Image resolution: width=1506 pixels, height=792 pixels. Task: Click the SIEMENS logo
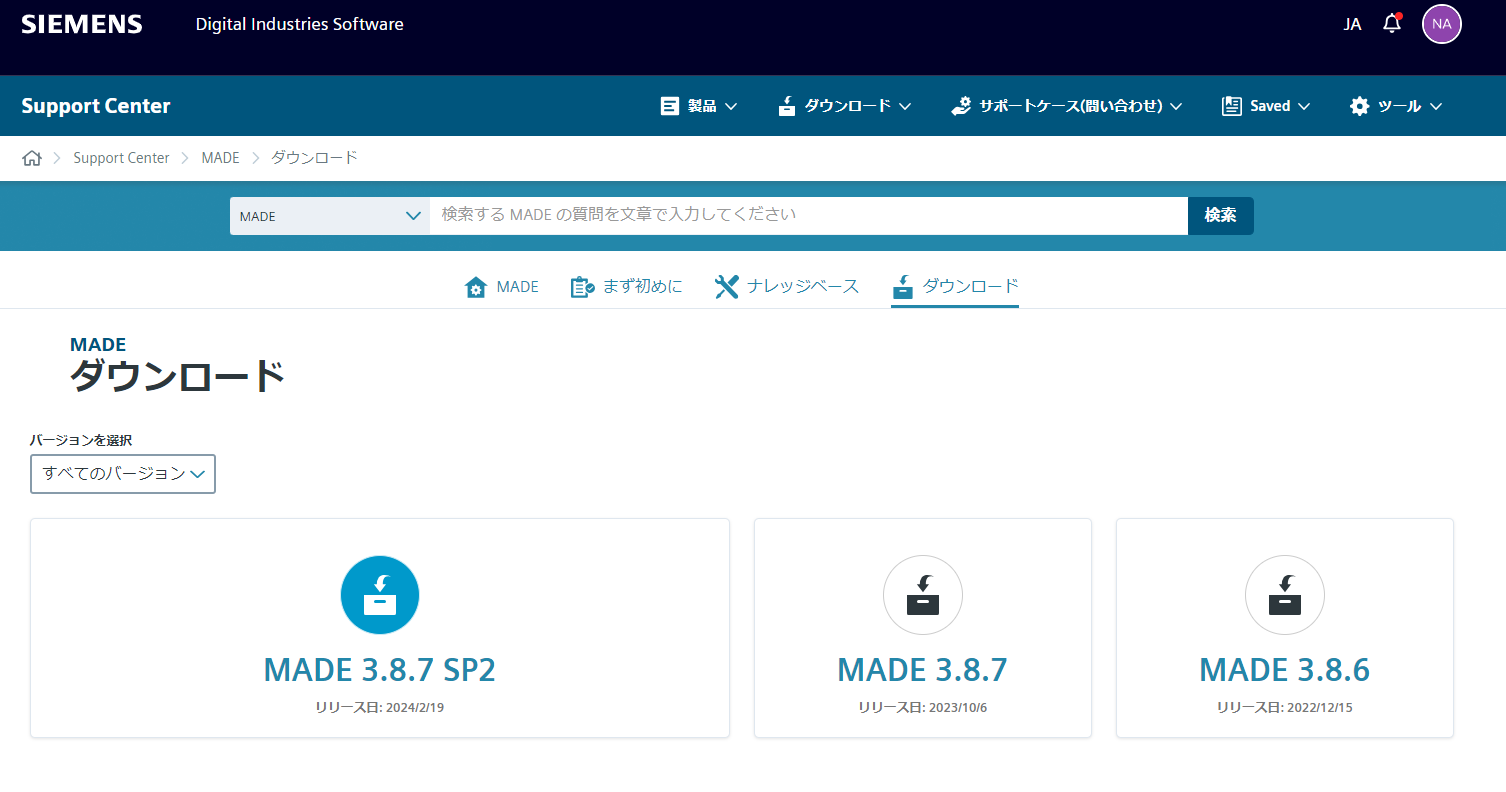82,24
